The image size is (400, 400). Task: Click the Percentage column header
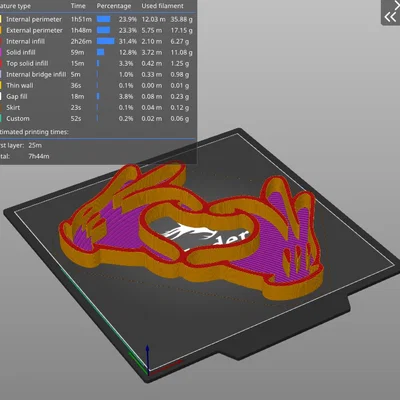(x=114, y=6)
